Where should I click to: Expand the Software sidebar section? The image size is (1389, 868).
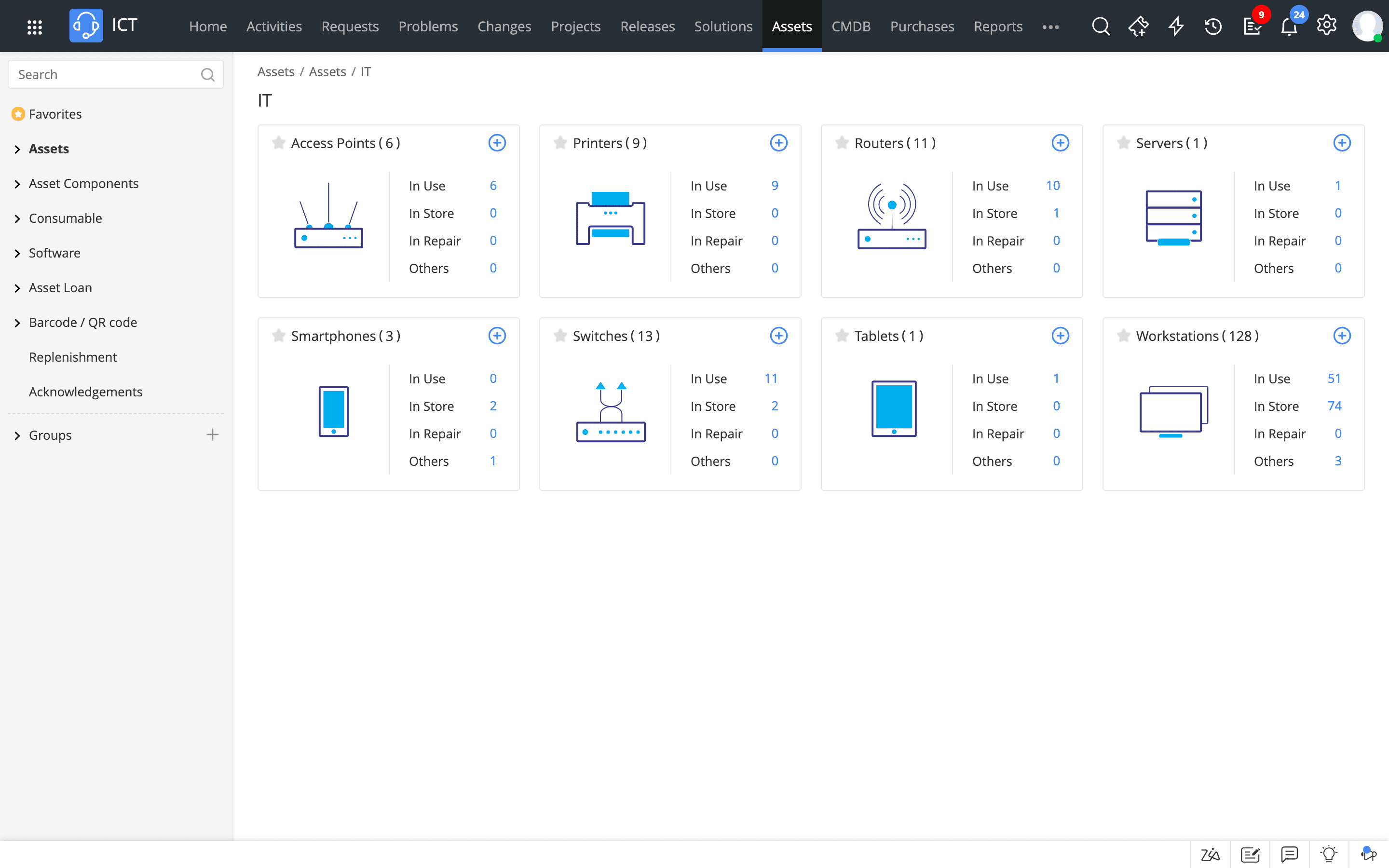tap(17, 253)
